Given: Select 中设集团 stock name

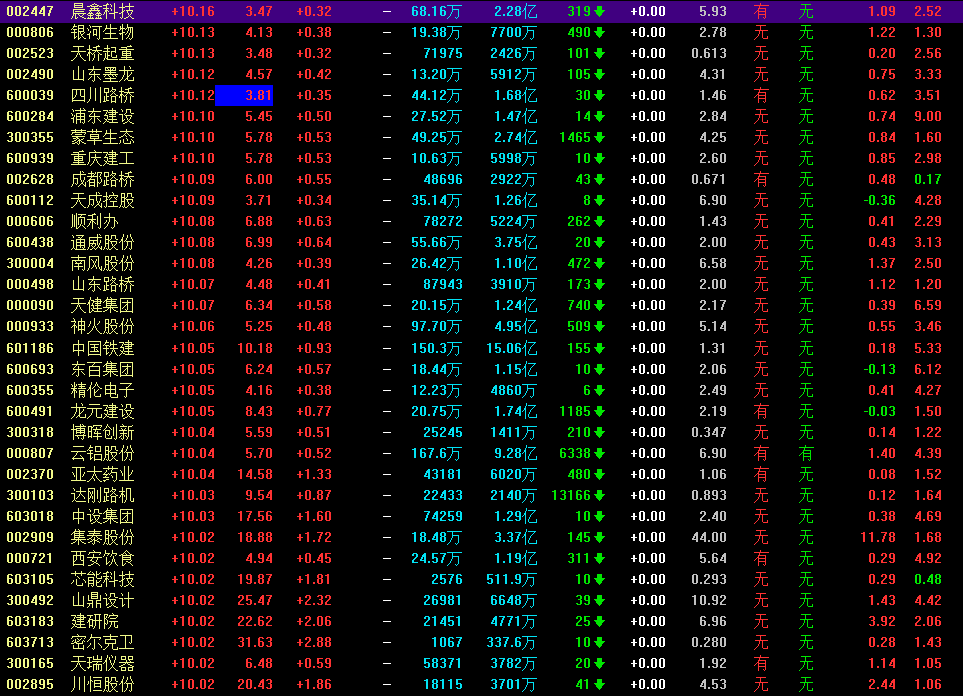Looking at the screenshot, I should click(102, 516).
